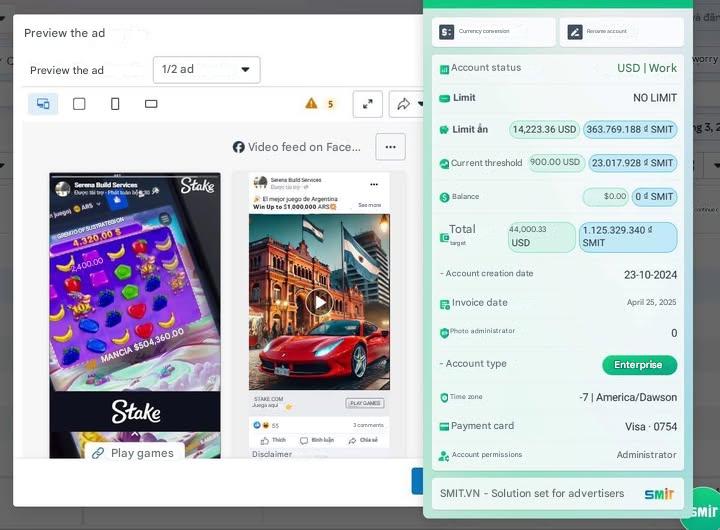Expand the ad preview to fullscreen
Image resolution: width=720 pixels, height=530 pixels.
(x=367, y=104)
